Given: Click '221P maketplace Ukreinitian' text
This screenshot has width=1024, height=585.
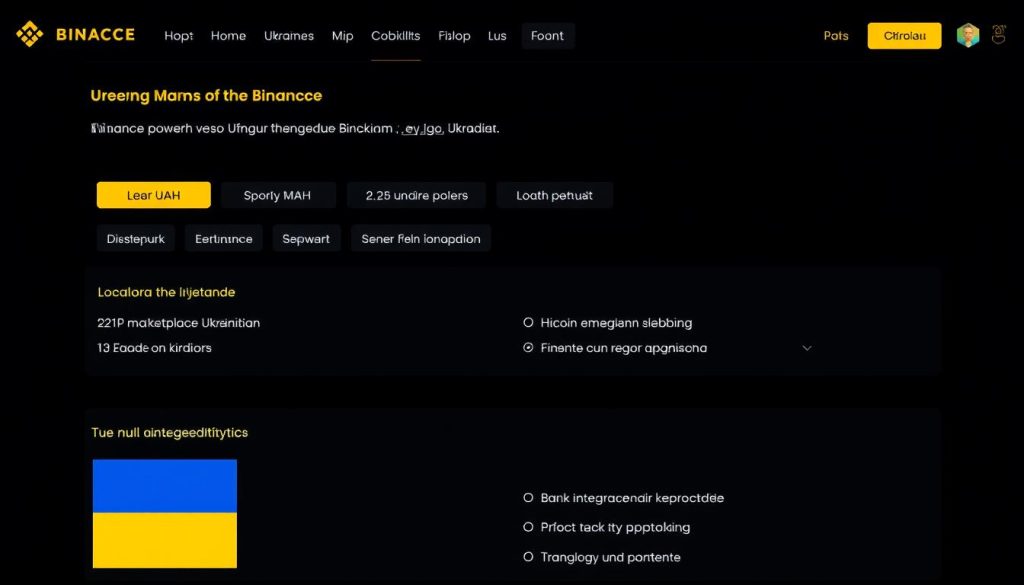Looking at the screenshot, I should click(x=178, y=323).
